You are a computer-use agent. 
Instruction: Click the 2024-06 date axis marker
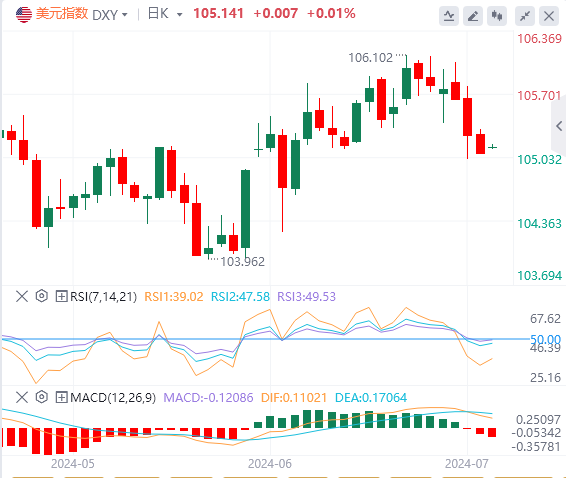(x=270, y=464)
